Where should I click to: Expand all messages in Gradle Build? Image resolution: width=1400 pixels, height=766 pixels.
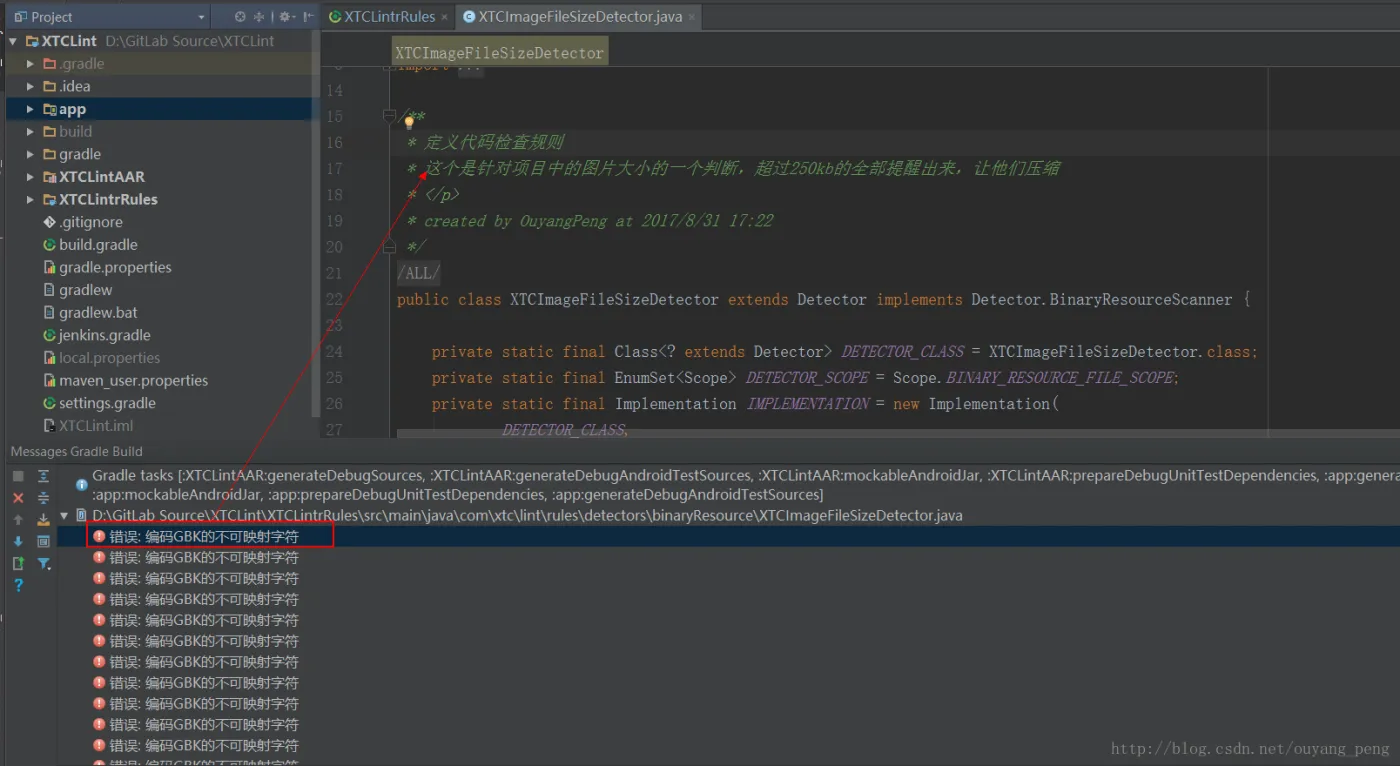pyautogui.click(x=43, y=476)
